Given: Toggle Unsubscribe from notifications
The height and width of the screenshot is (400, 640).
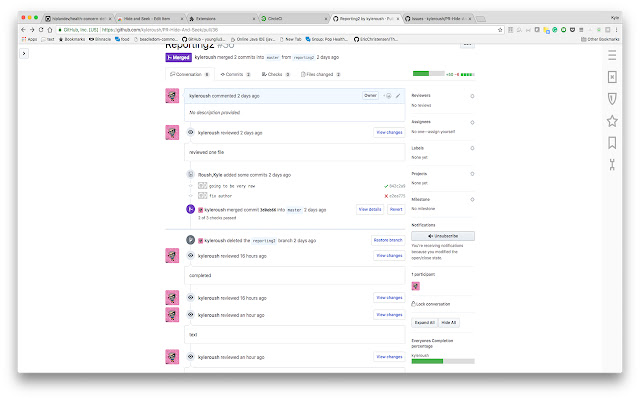Looking at the screenshot, I should coord(443,236).
